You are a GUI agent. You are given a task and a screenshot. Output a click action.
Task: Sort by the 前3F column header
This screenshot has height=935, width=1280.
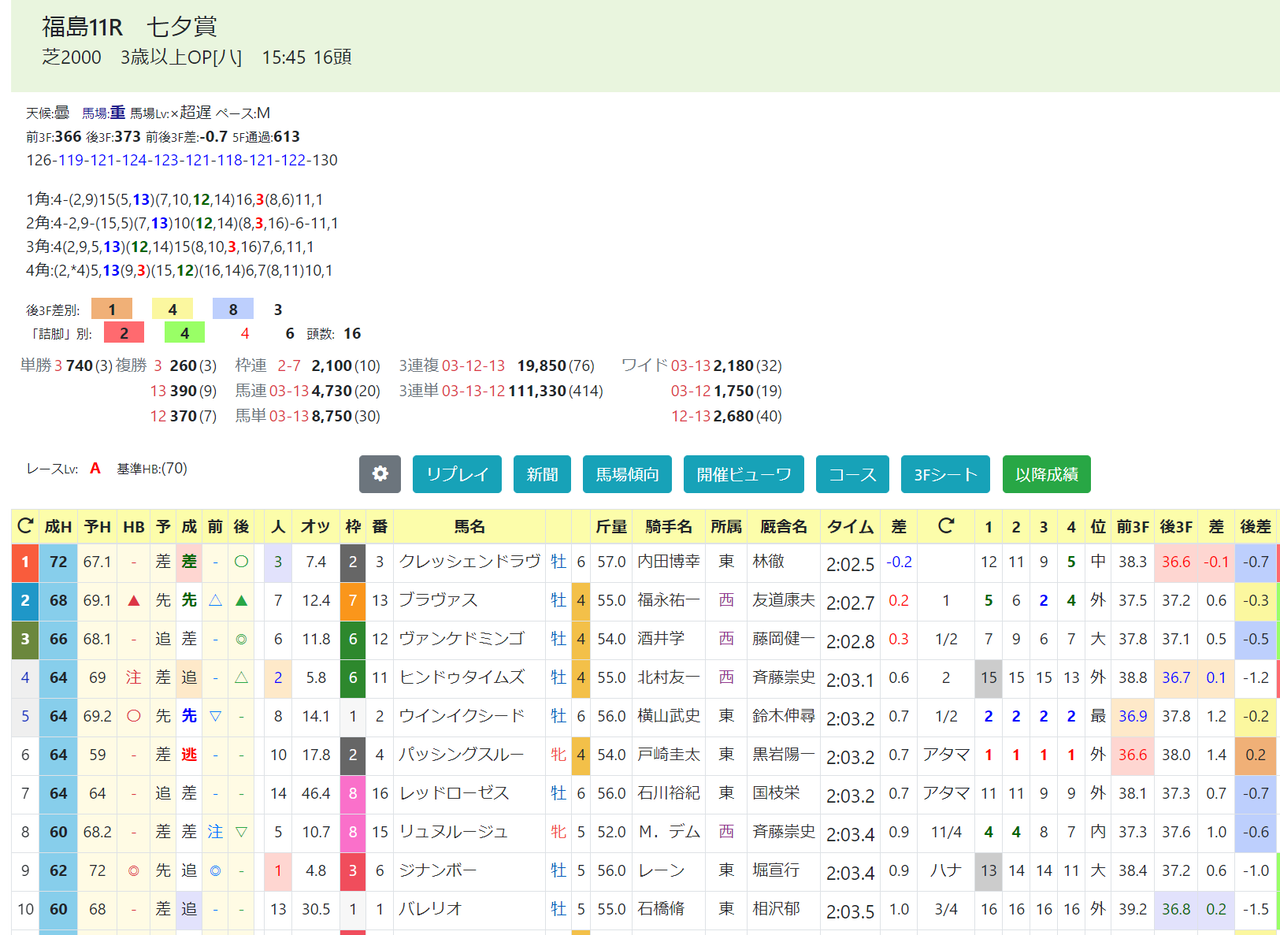click(x=1133, y=525)
